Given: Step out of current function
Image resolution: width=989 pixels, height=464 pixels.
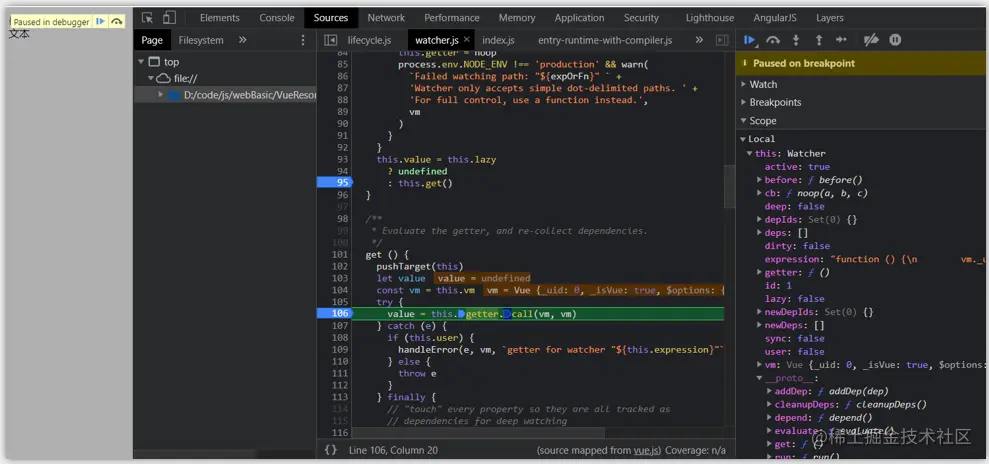Looking at the screenshot, I should tap(819, 40).
